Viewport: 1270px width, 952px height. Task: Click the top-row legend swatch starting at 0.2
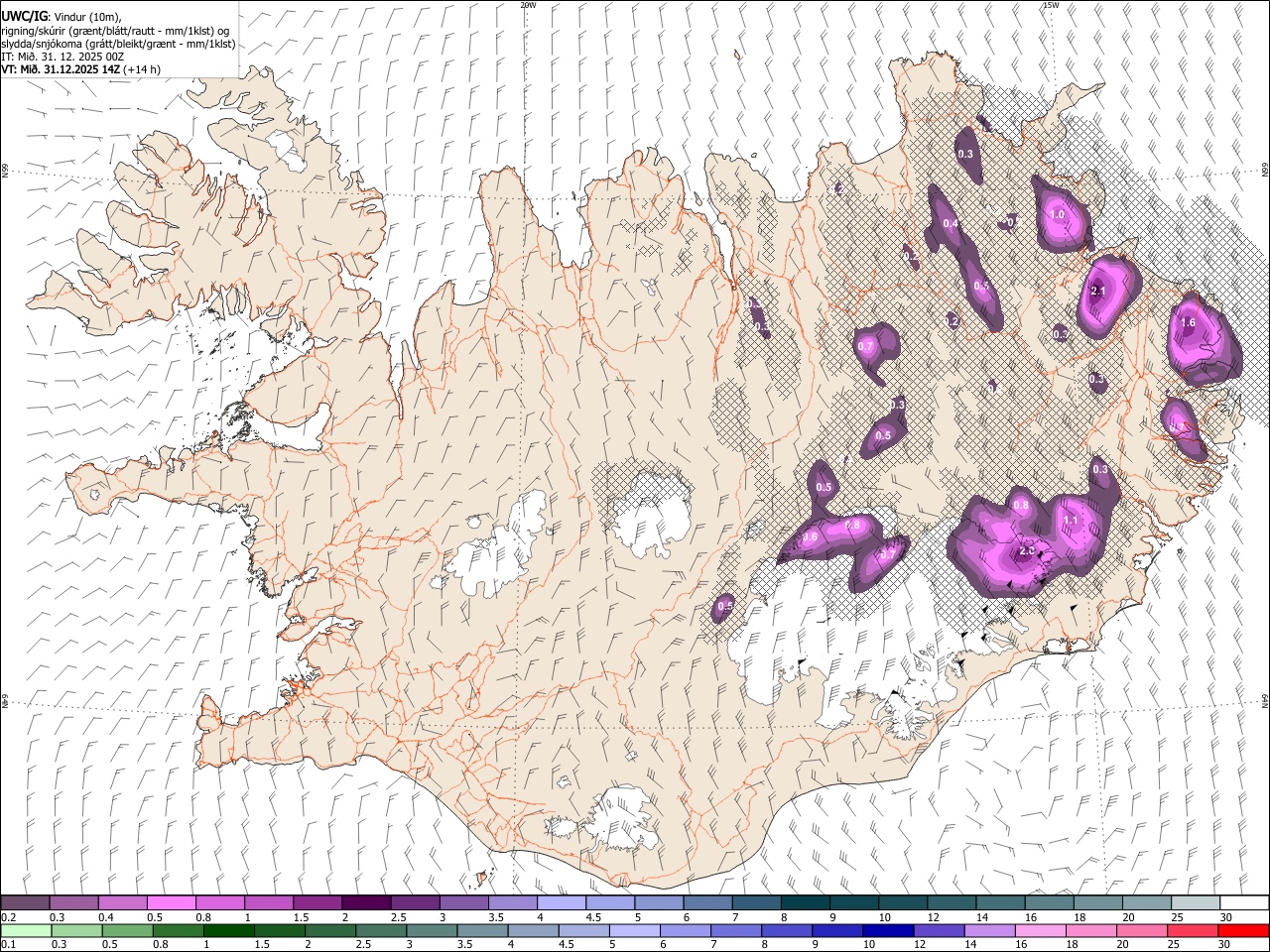tap(26, 903)
